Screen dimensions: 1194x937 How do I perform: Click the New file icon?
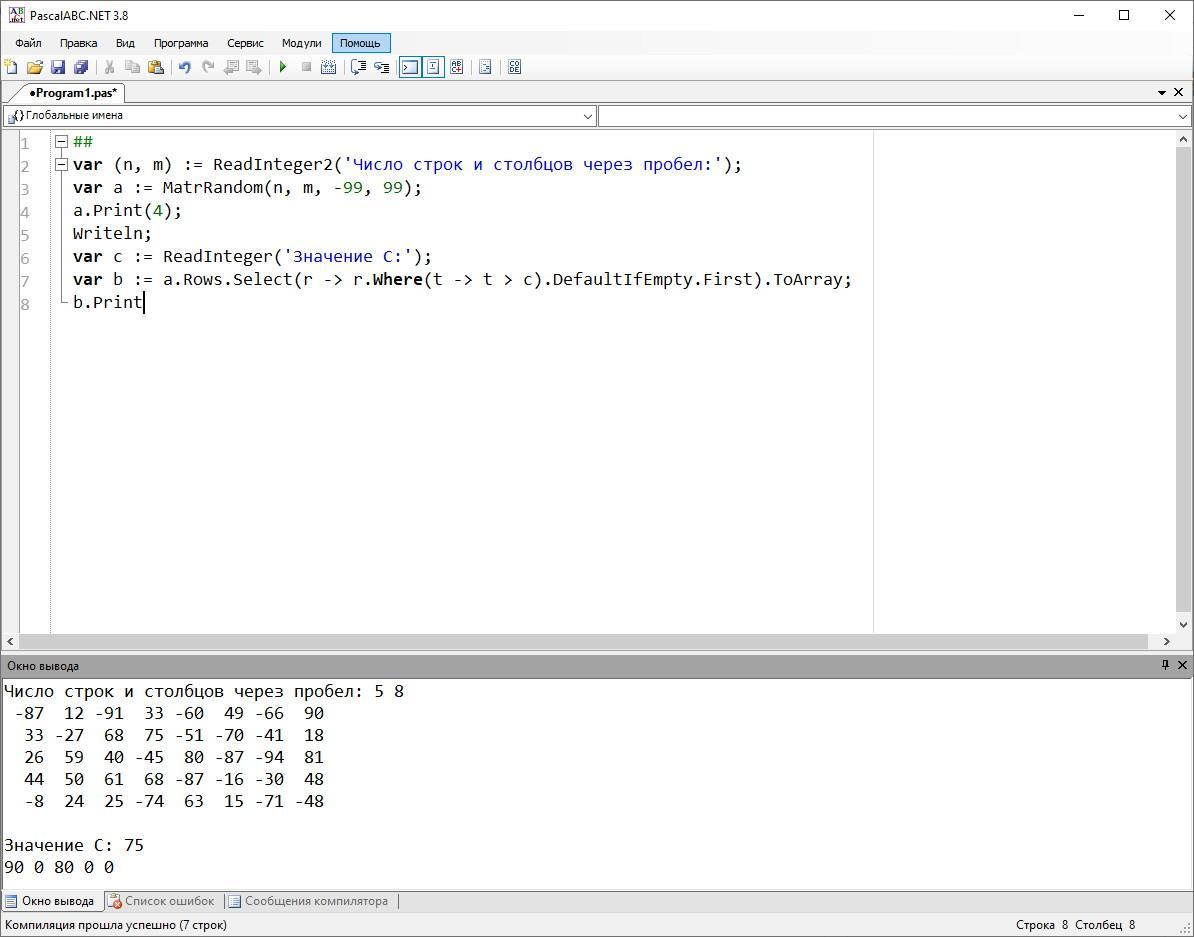[11, 67]
